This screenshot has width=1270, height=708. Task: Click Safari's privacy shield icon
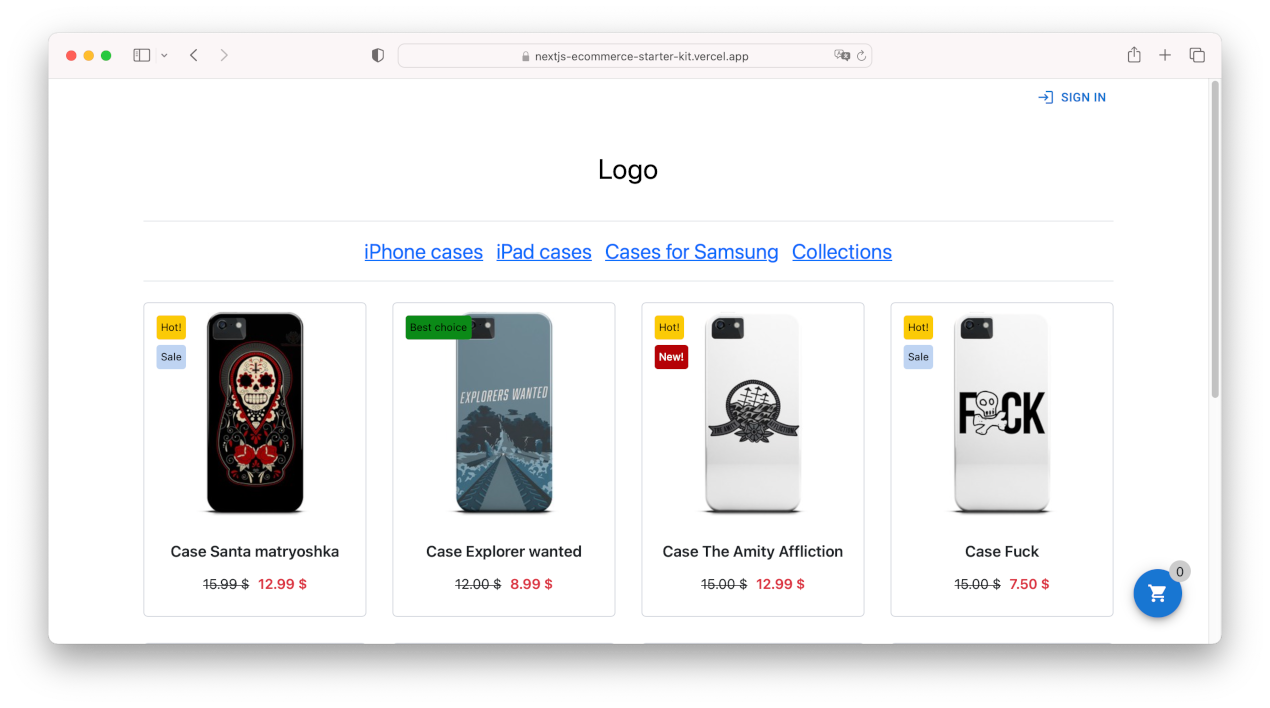377,55
